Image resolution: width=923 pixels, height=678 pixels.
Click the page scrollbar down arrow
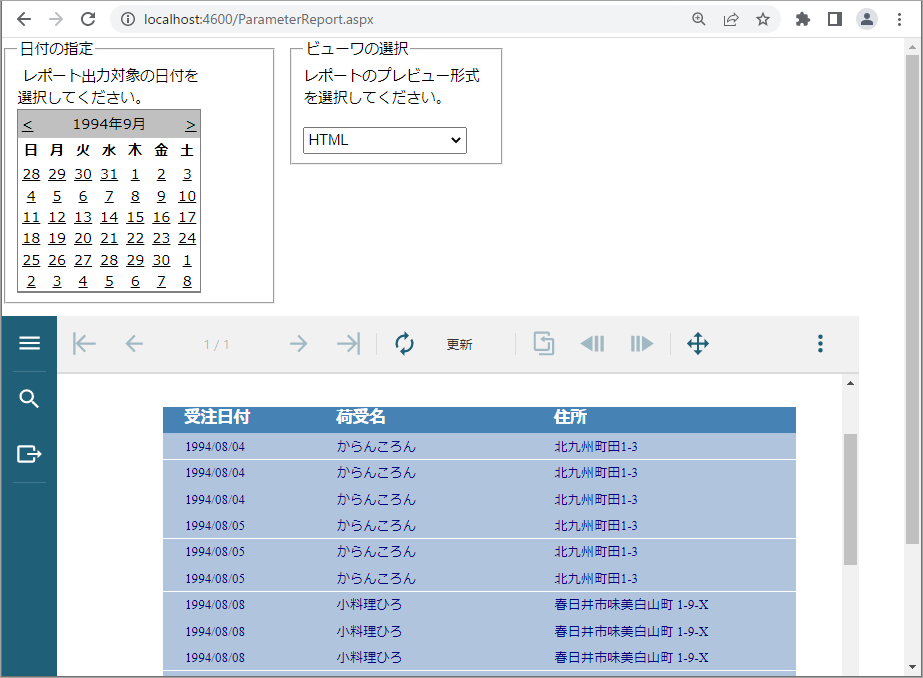click(912, 667)
